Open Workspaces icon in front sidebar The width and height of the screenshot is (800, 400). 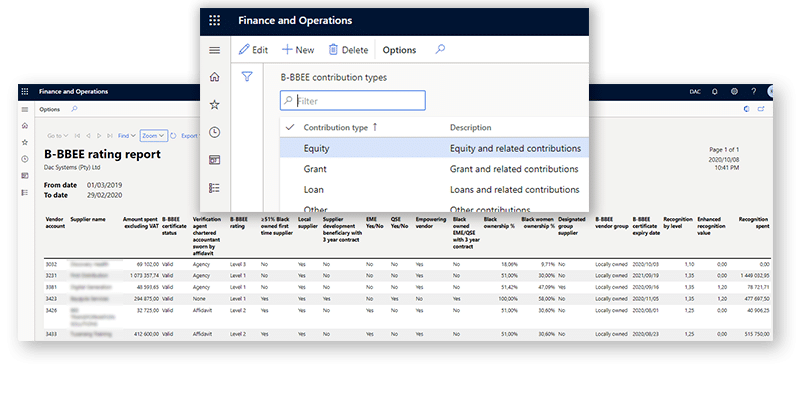[214, 160]
